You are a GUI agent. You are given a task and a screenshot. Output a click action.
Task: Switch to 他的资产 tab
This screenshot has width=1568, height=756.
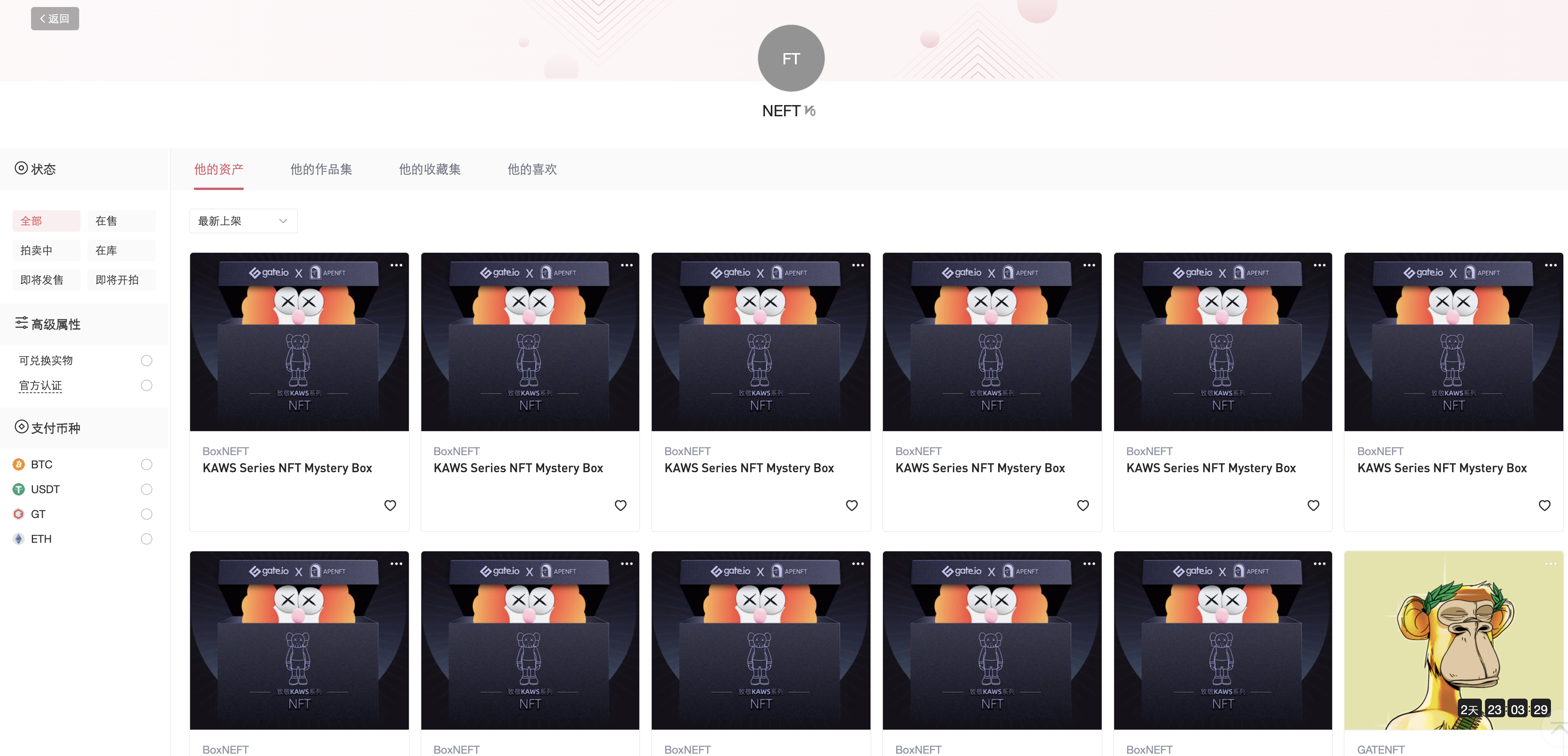(x=218, y=169)
